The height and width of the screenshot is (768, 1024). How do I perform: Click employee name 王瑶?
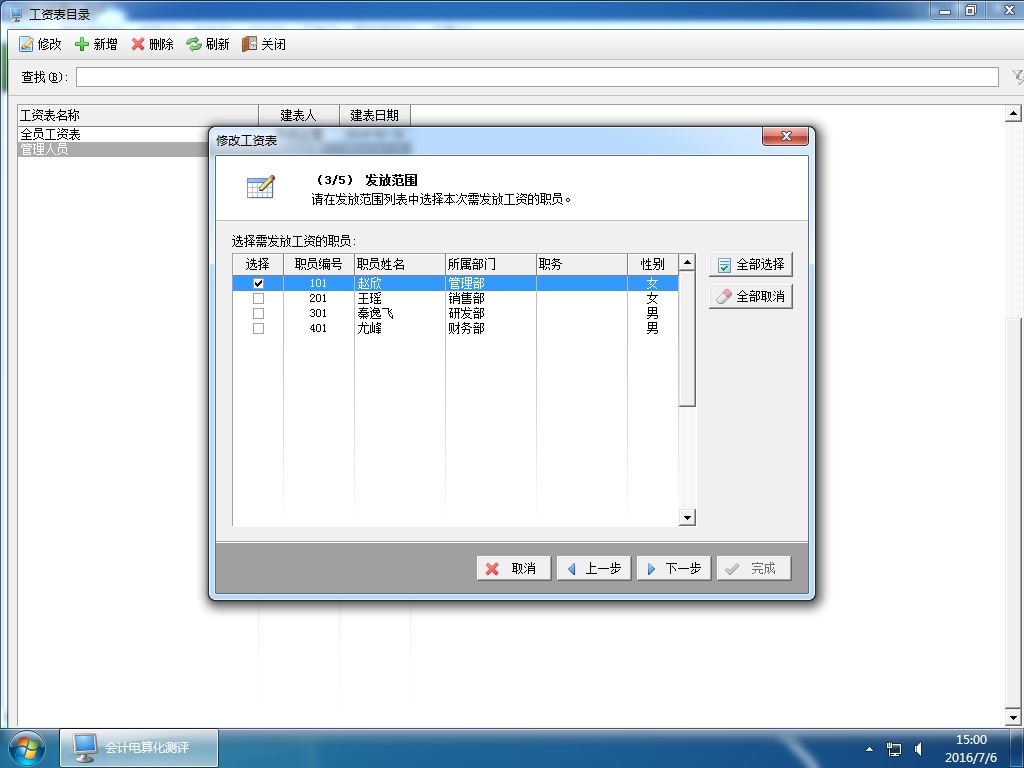[370, 298]
